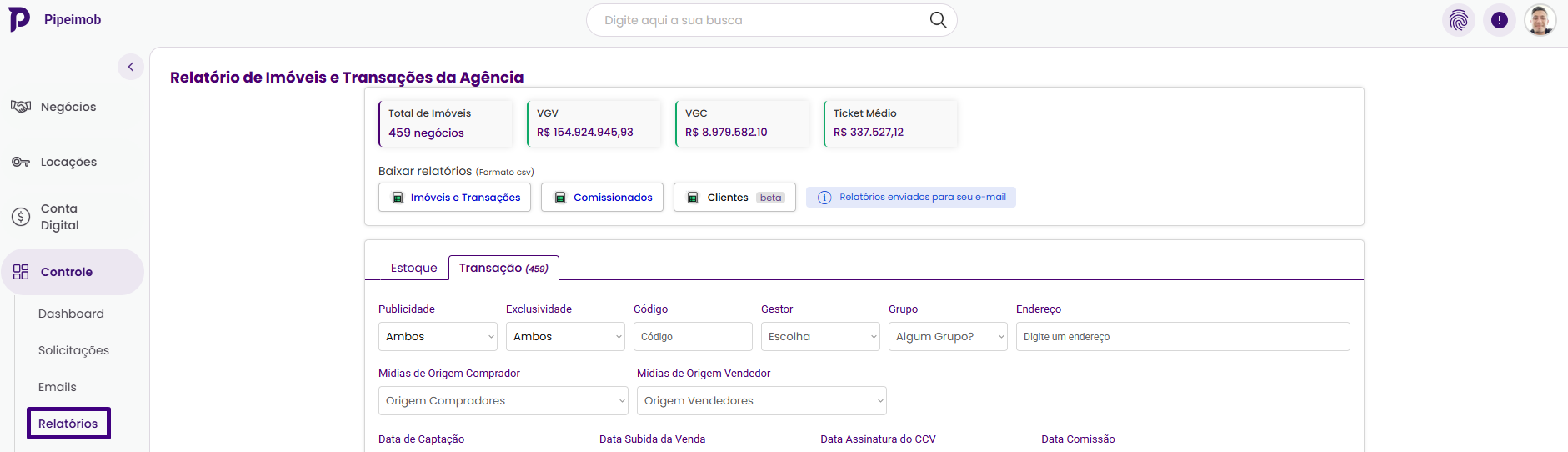Download the Imóveis e Transações report
Viewport: 1568px width, 452px height.
454,198
